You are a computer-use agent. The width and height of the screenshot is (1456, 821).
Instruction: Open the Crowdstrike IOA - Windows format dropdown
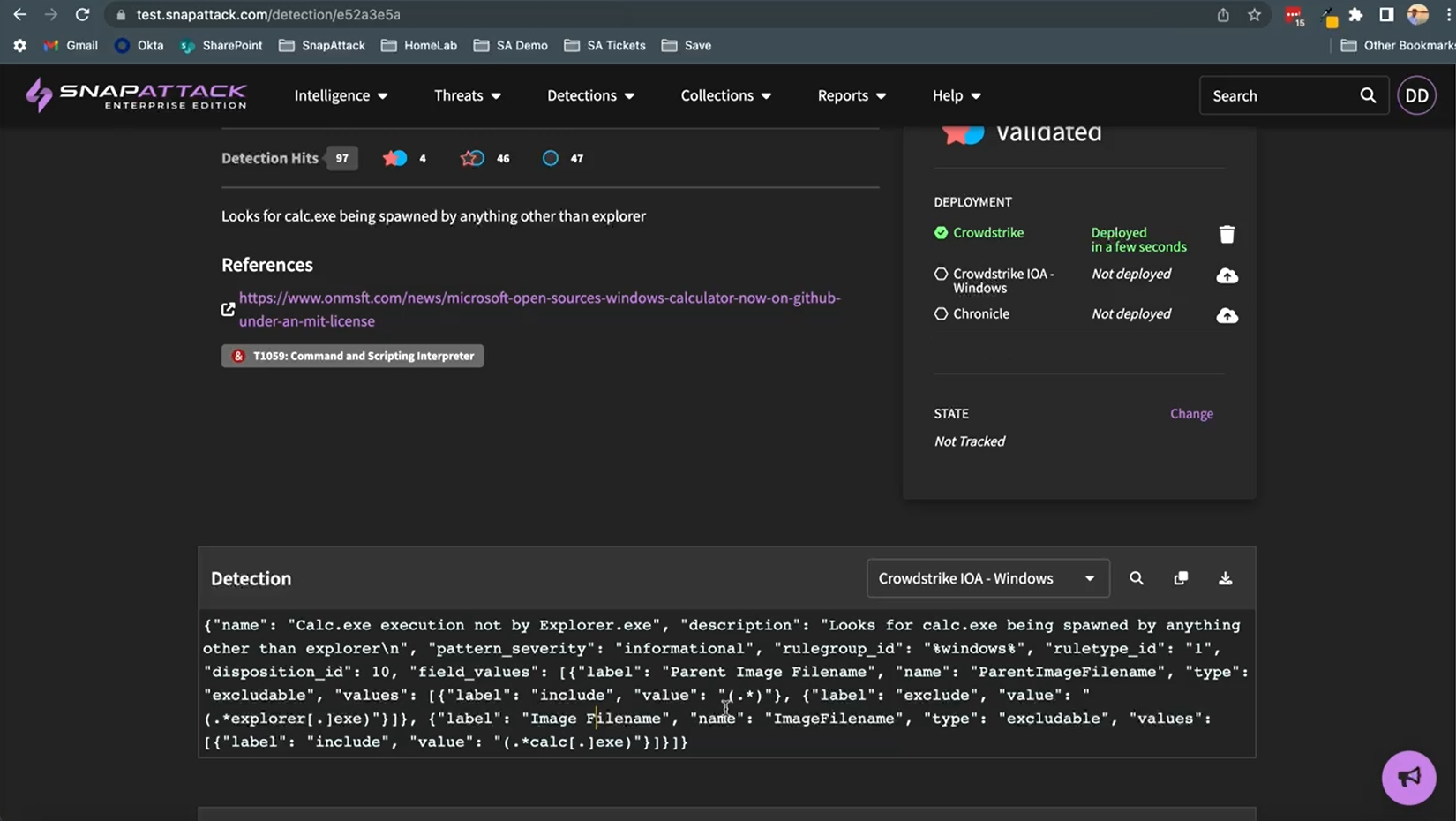click(987, 578)
